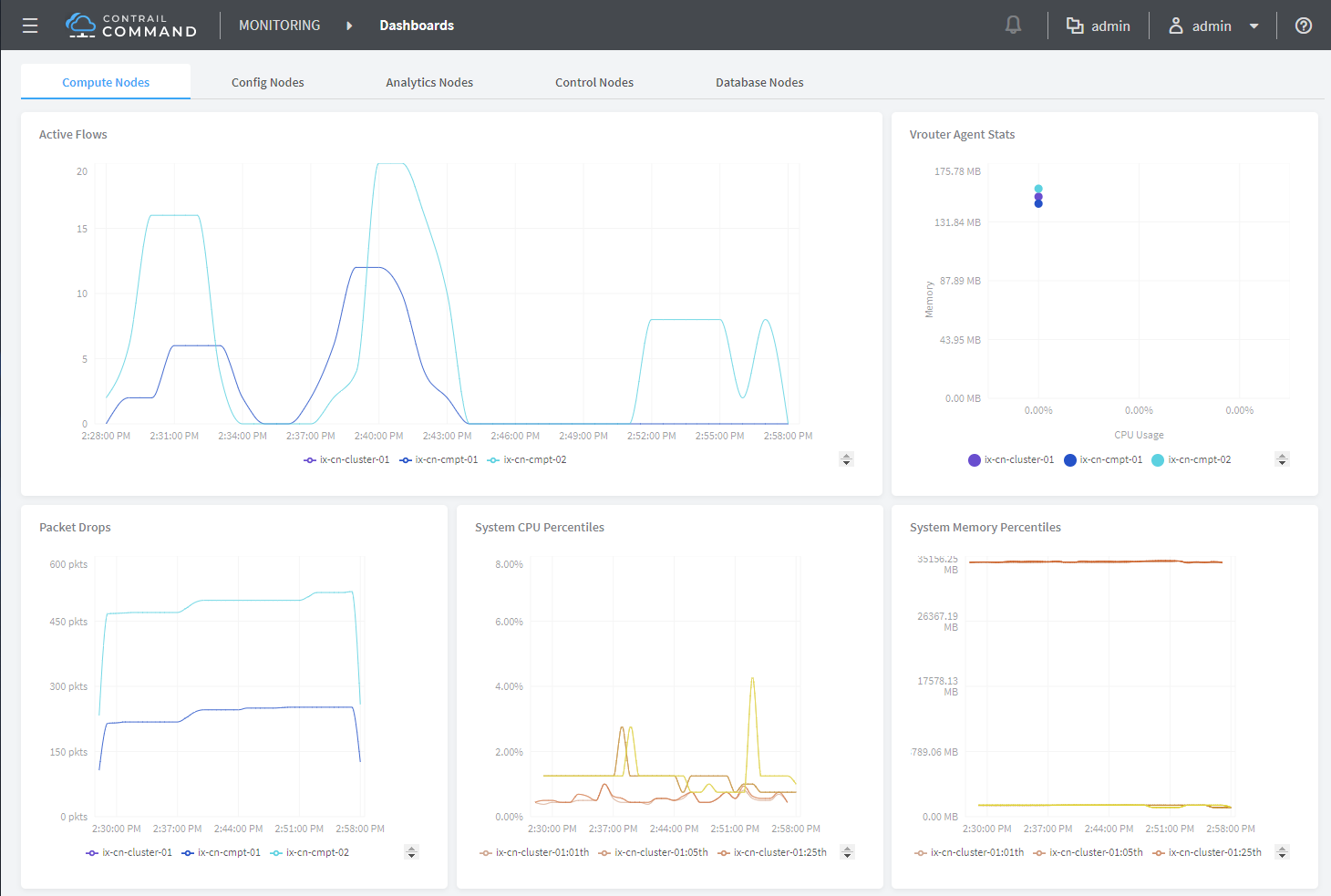Click the 26367.19 MB axis label
Screen dimensions: 1331x896
[937, 622]
